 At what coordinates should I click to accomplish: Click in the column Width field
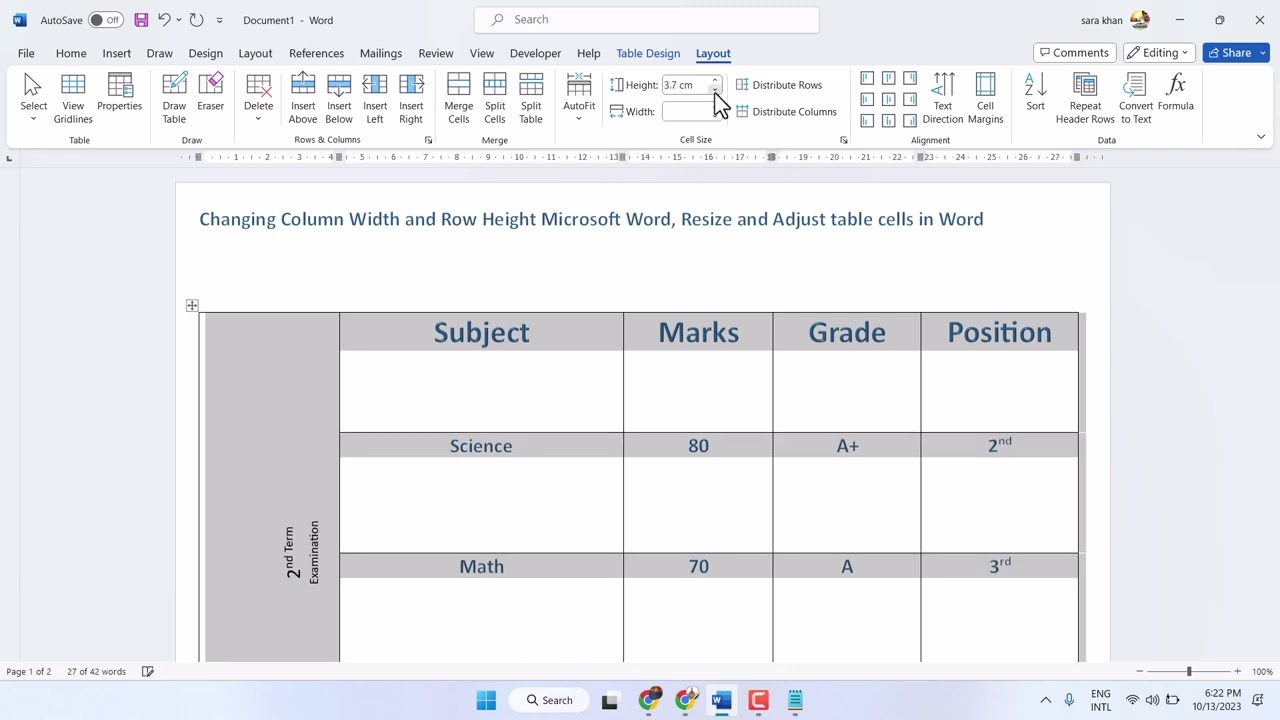[685, 112]
